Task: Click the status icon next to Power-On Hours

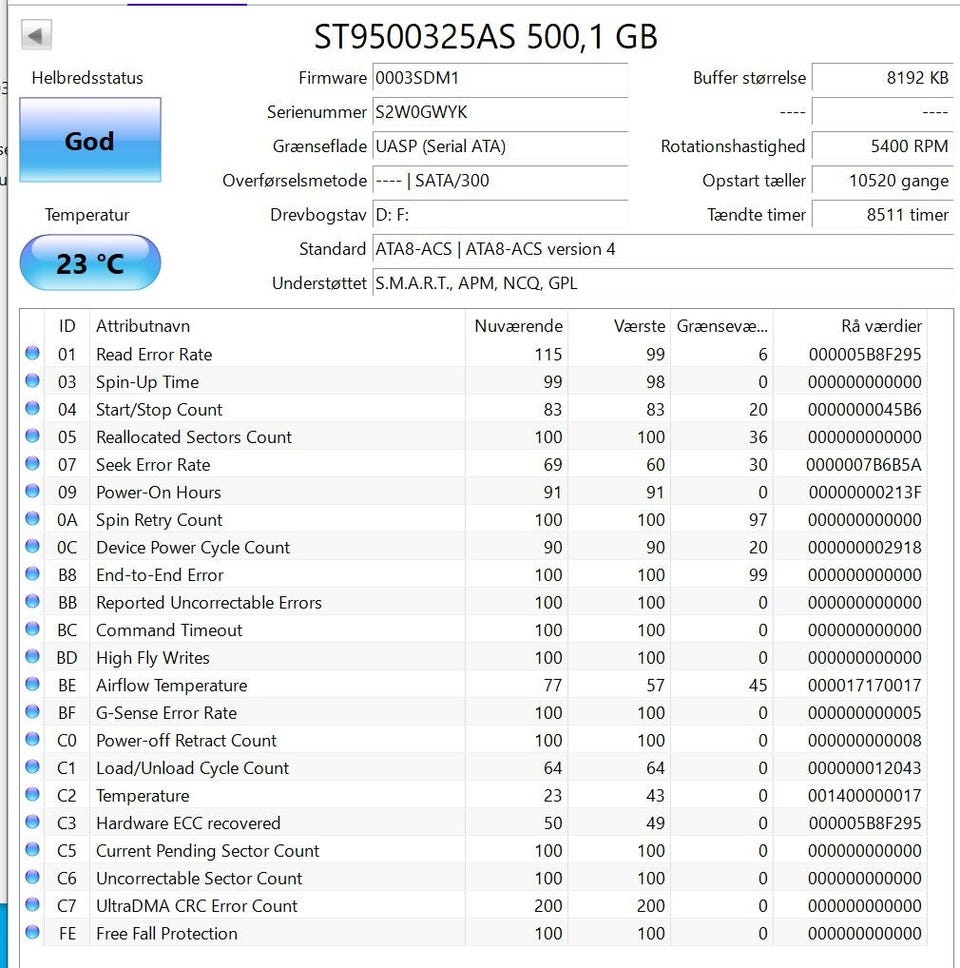Action: point(32,491)
